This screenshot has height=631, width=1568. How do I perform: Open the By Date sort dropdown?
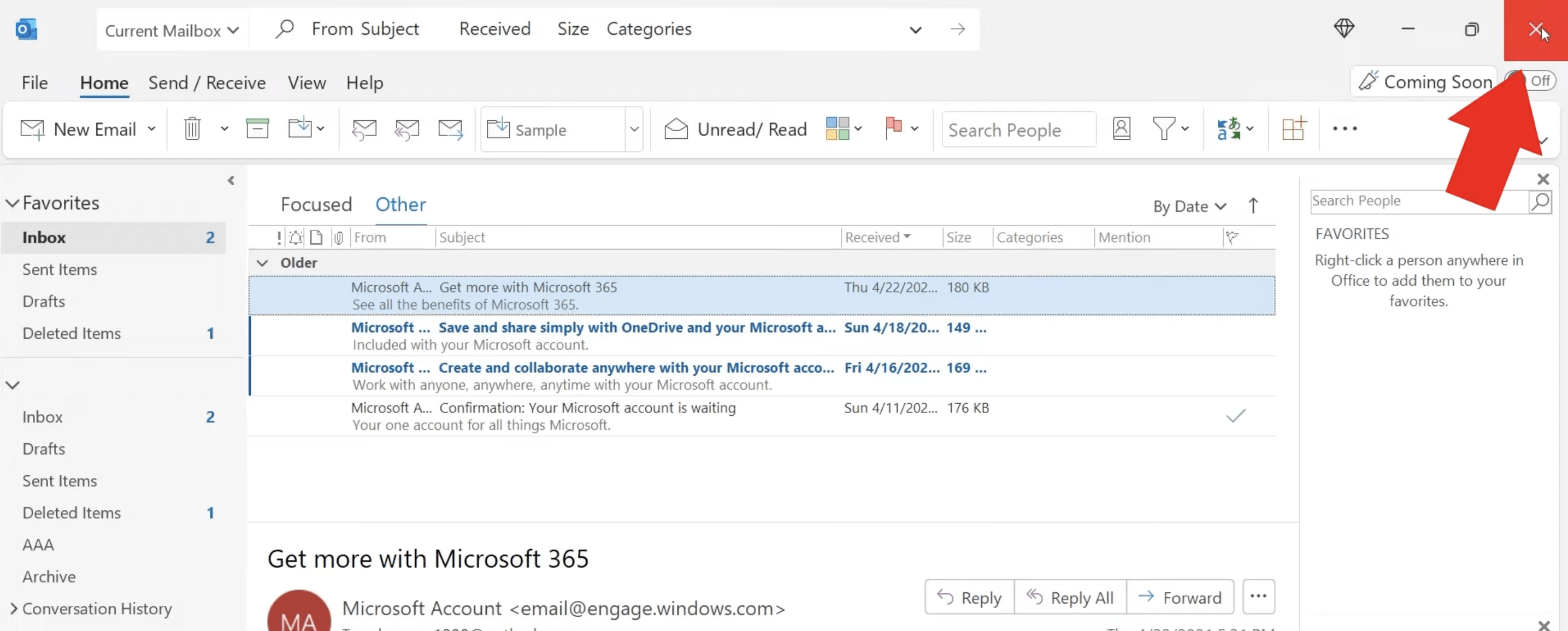click(x=1189, y=207)
